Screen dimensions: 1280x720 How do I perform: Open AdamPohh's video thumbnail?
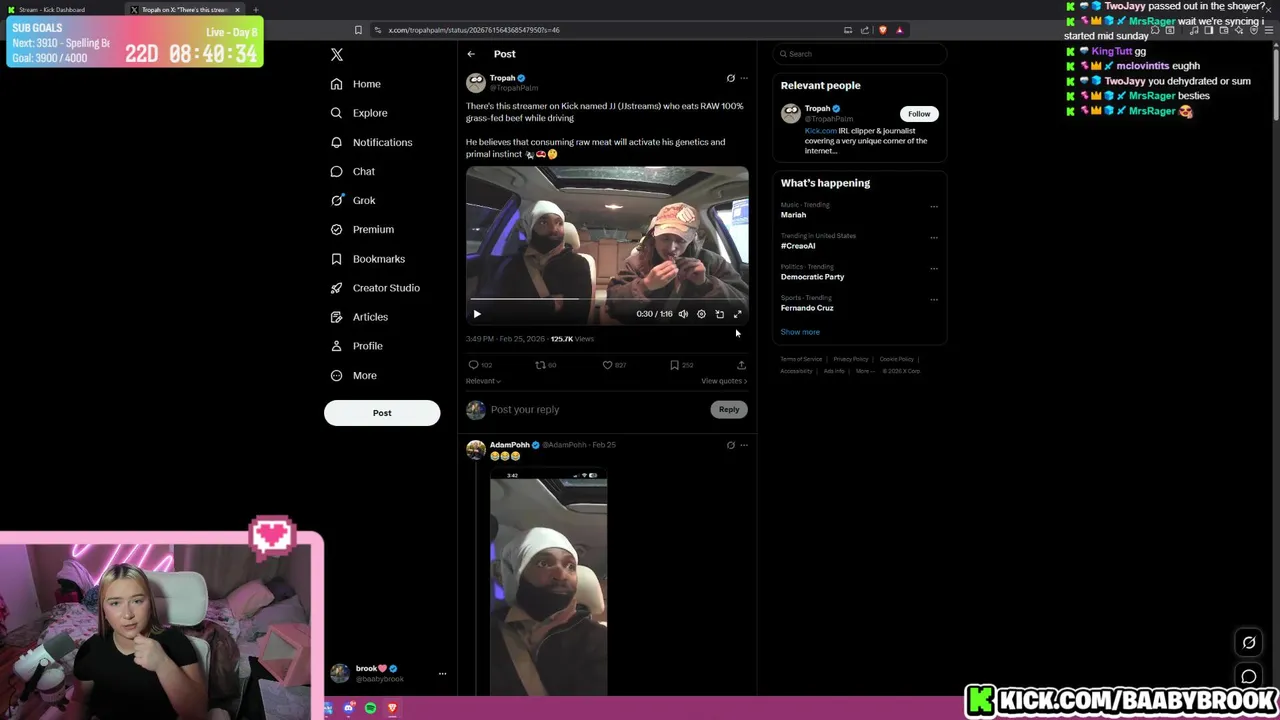coord(548,582)
